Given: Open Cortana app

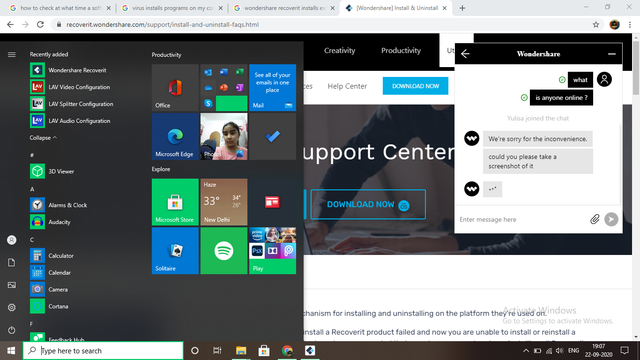Looking at the screenshot, I should [x=49, y=307].
